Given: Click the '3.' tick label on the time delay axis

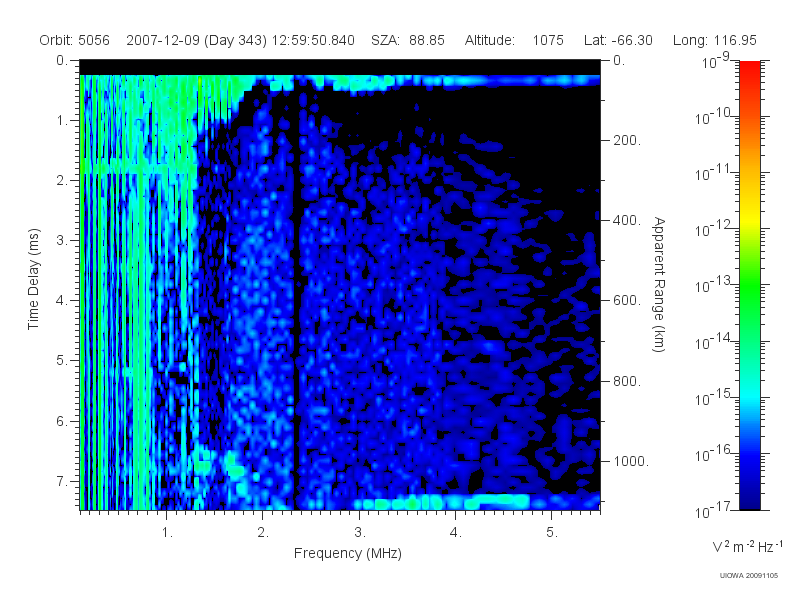Looking at the screenshot, I should [62, 240].
